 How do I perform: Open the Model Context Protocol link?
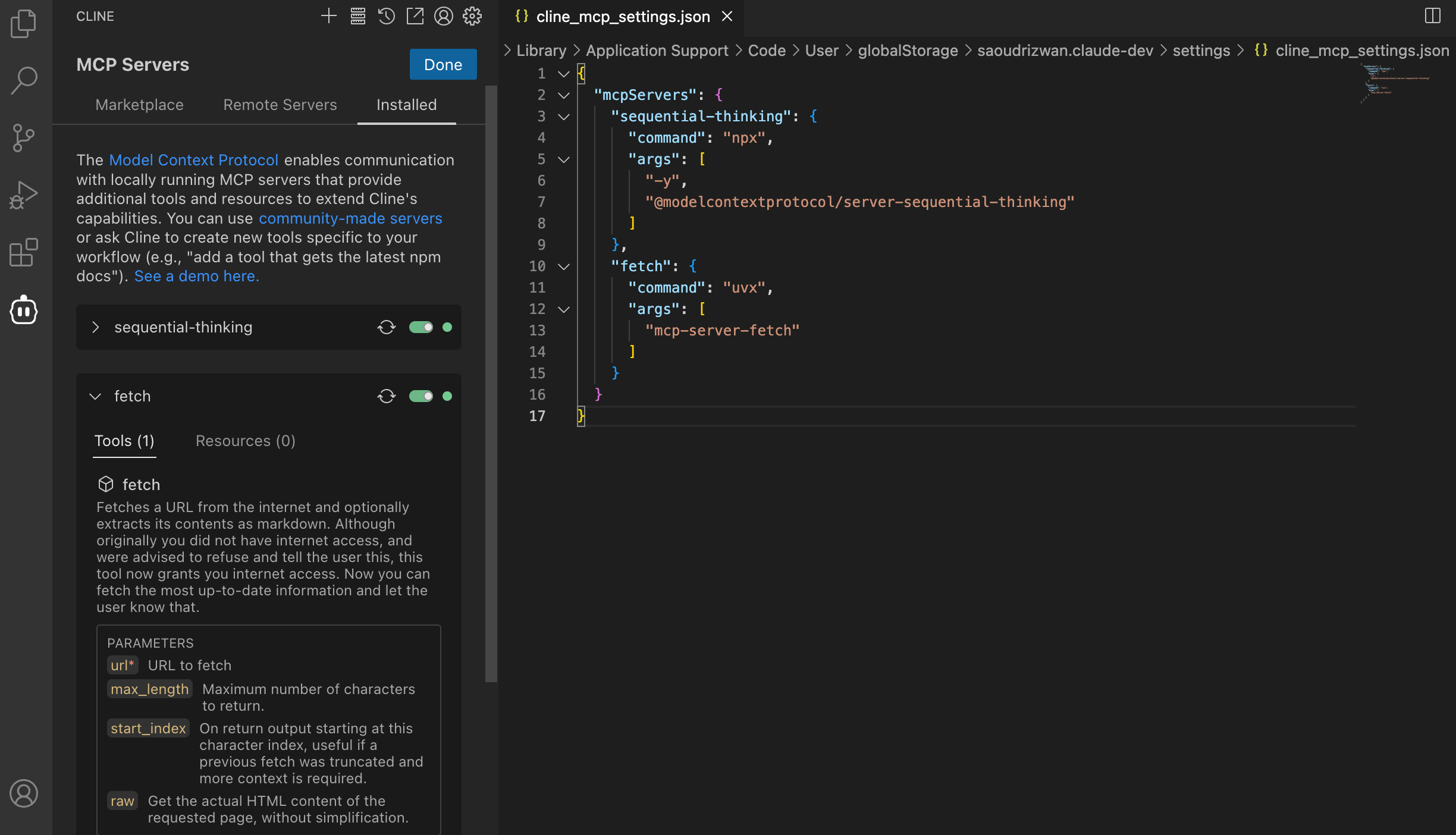193,160
